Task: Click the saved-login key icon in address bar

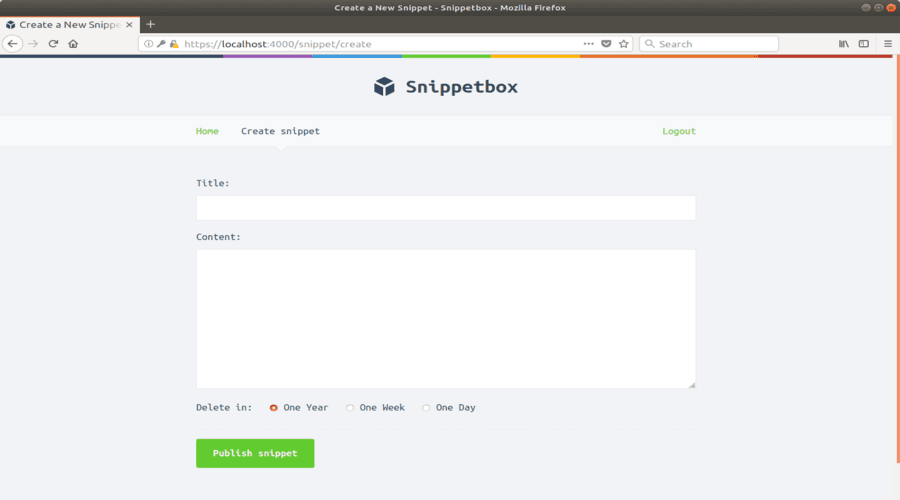Action: coord(161,44)
